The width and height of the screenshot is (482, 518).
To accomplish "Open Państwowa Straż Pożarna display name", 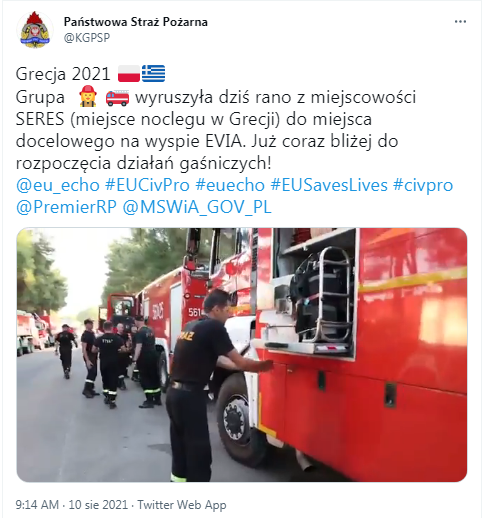I will coord(136,22).
